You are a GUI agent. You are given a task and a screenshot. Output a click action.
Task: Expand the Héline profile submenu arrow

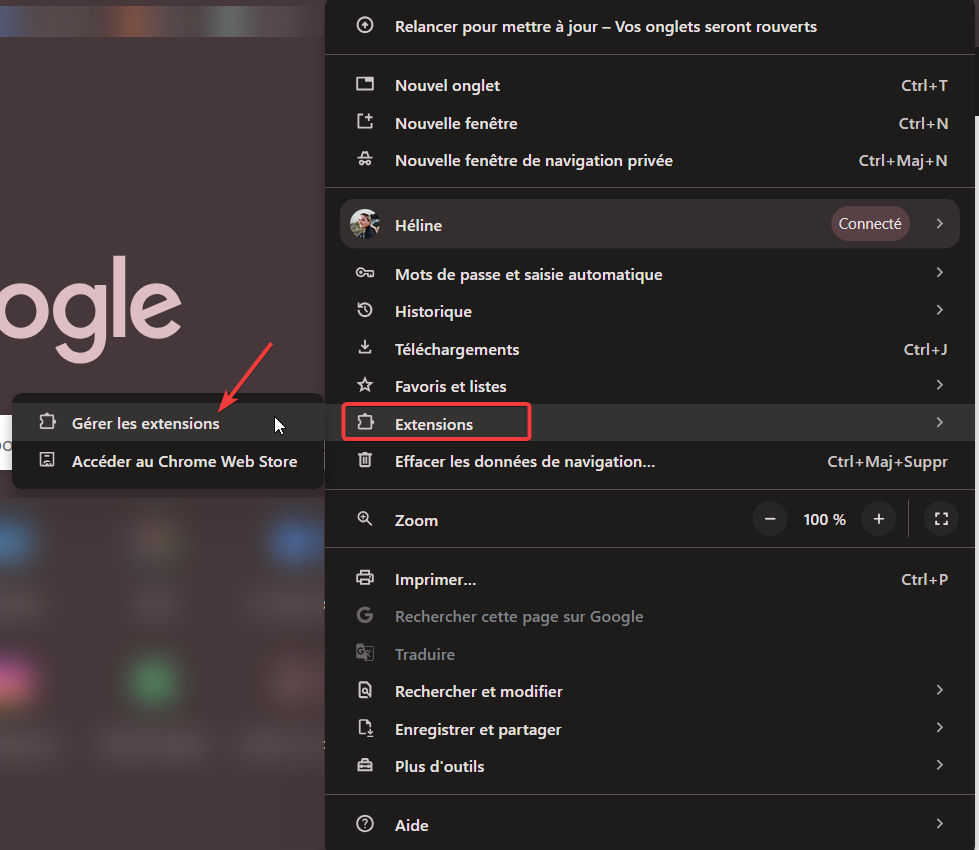click(940, 224)
